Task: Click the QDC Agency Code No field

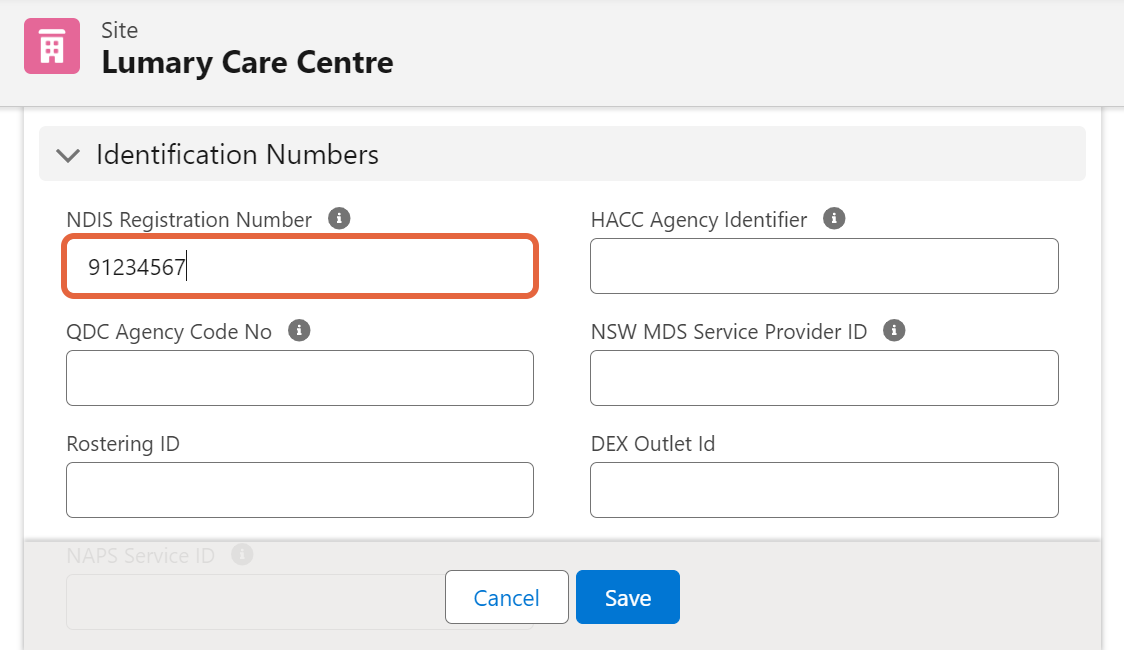Action: click(300, 378)
